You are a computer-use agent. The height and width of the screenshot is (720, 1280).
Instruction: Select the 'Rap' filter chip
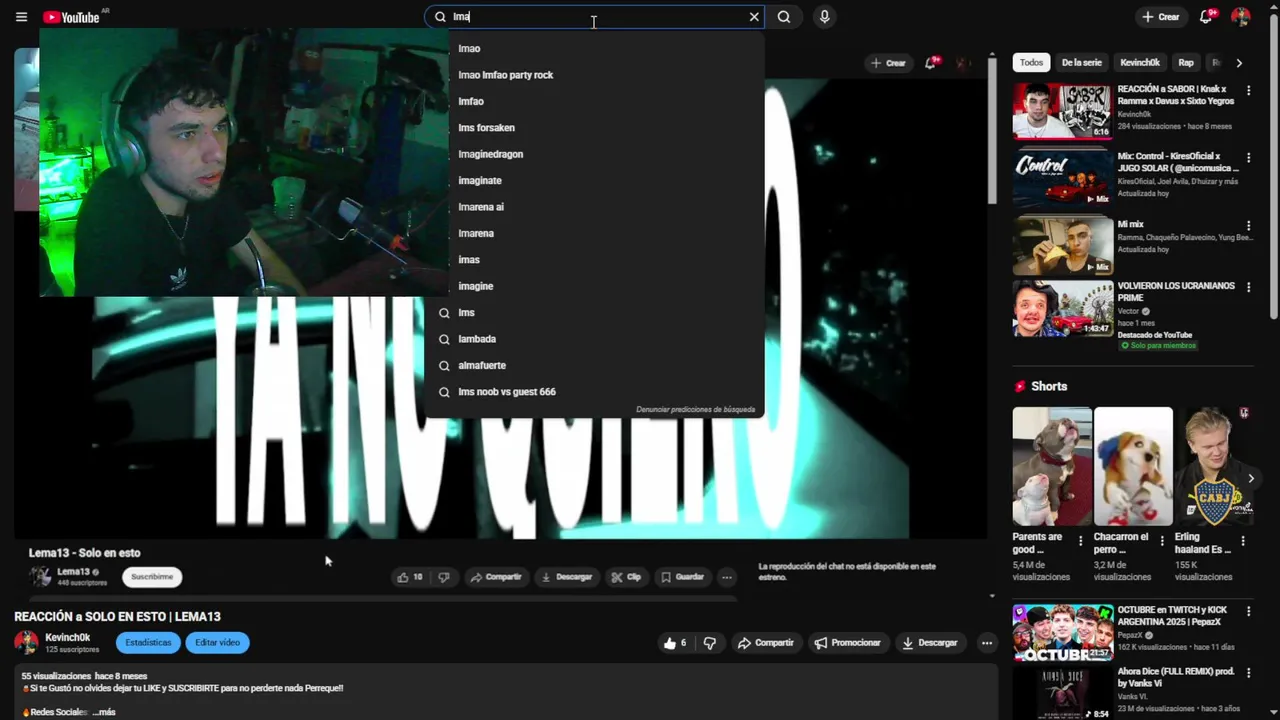click(x=1185, y=63)
